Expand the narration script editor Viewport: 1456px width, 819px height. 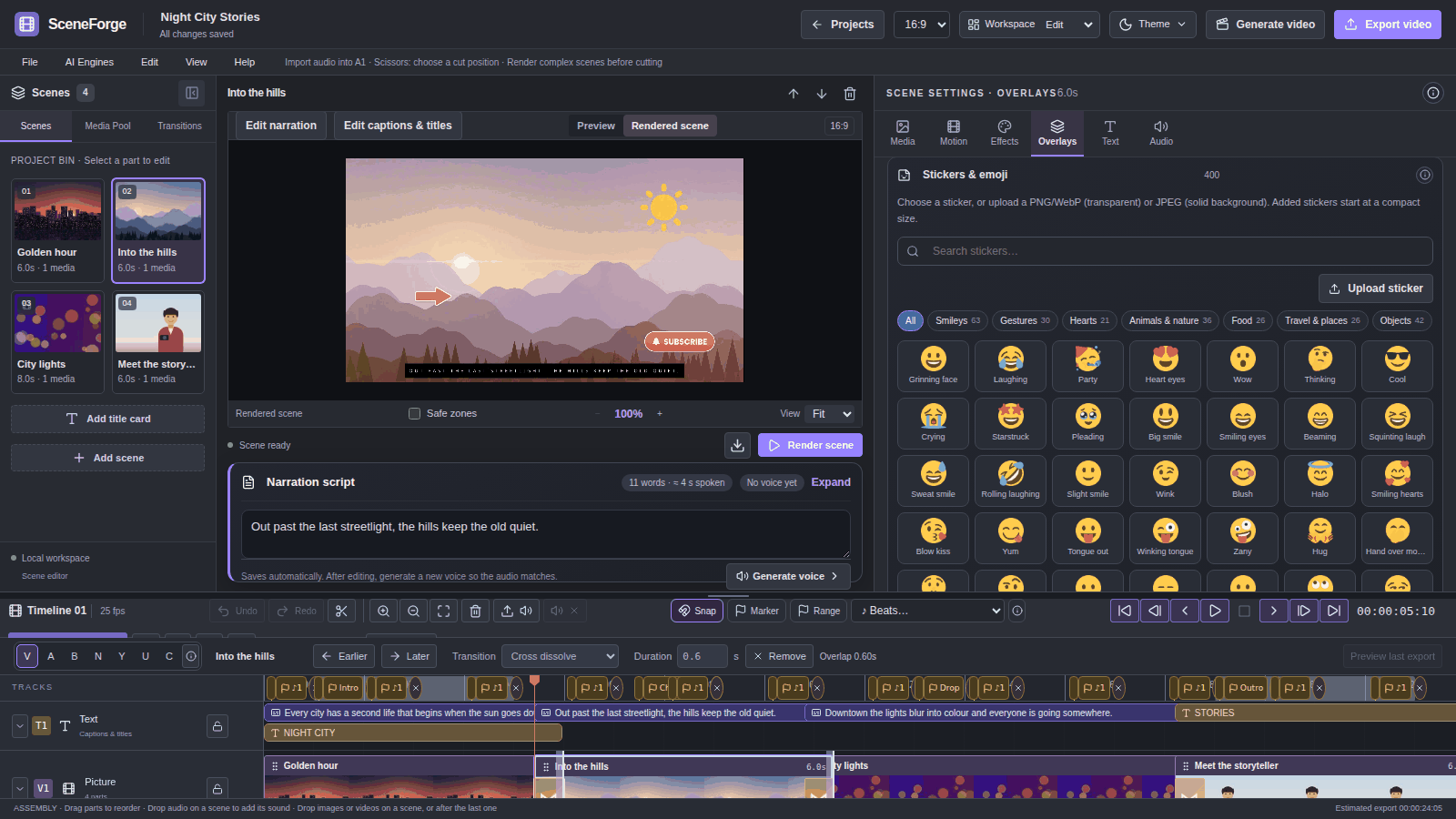831,482
